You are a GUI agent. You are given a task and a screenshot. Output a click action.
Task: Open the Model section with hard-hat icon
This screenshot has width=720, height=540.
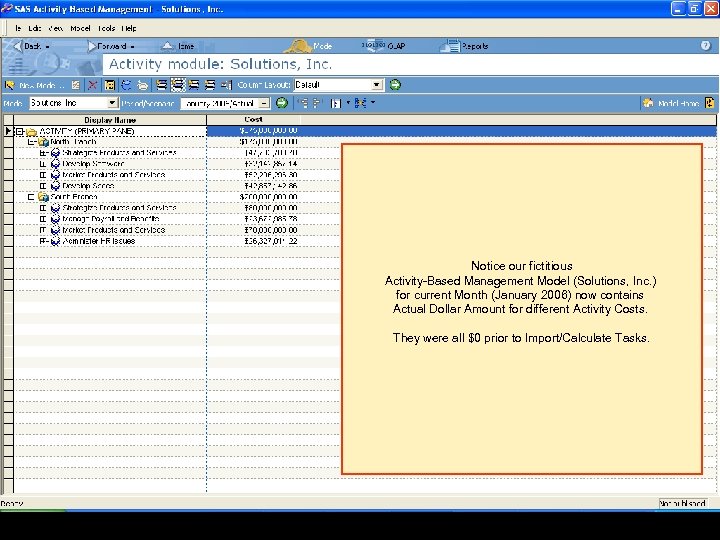point(298,46)
